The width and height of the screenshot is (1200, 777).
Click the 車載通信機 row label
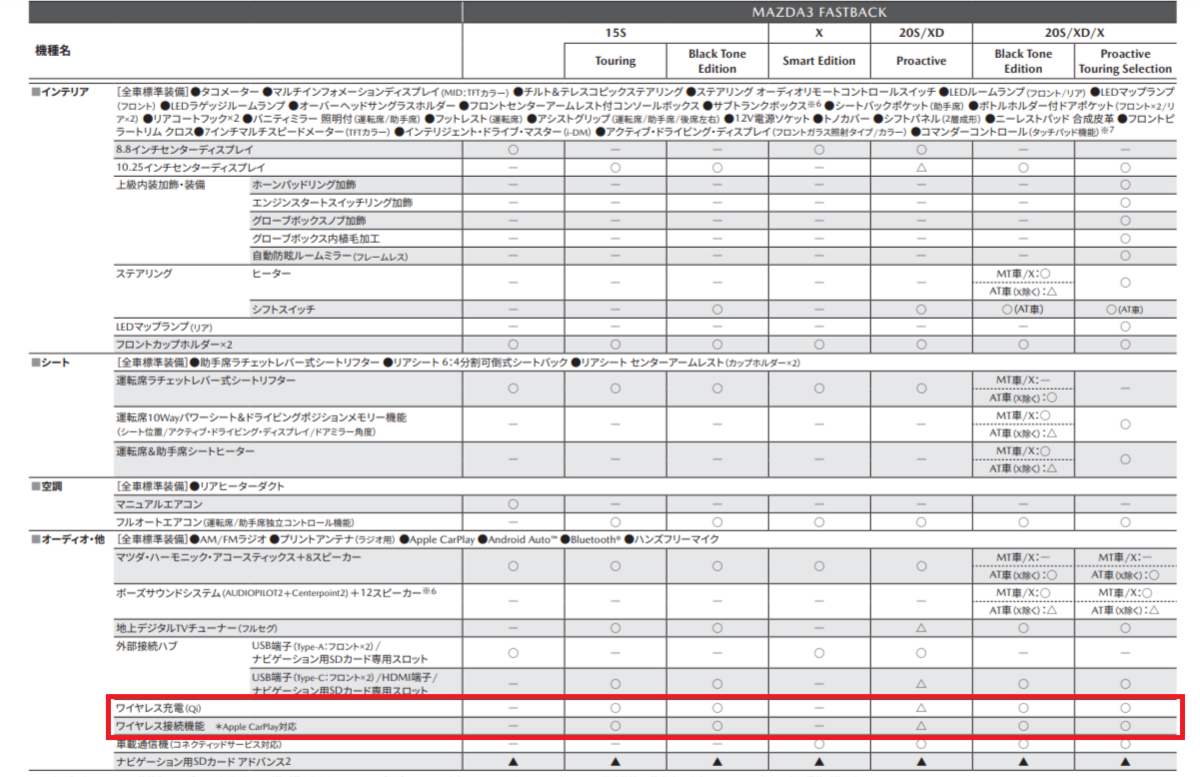198,744
